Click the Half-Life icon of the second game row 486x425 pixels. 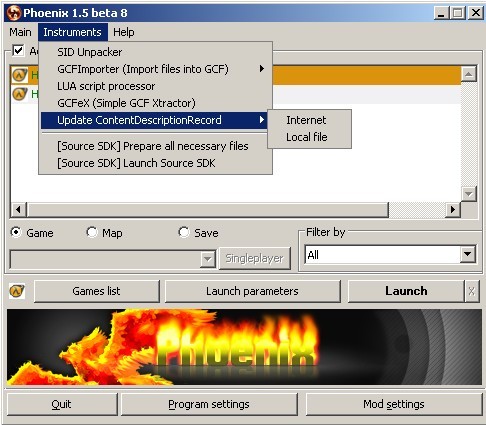point(19,94)
